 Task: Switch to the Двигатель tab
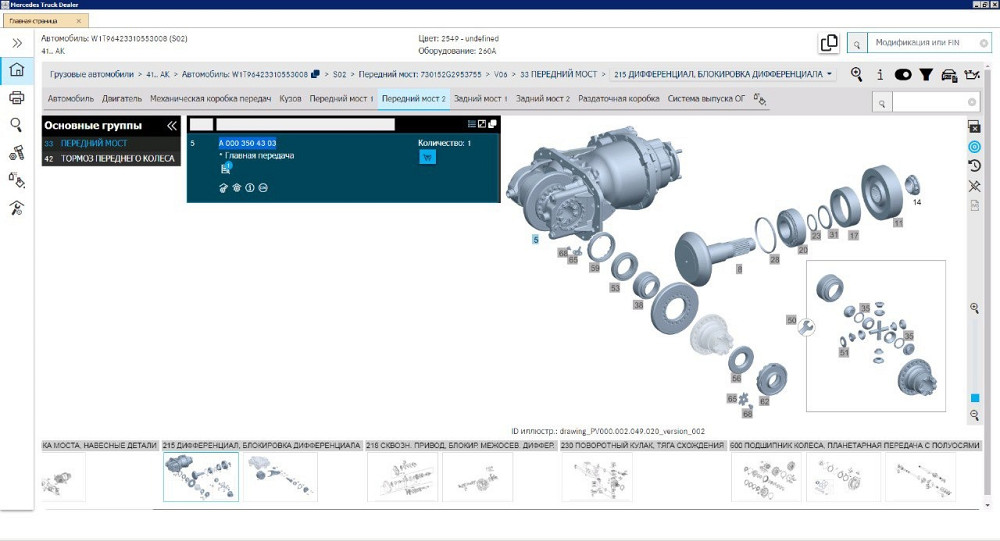coord(122,99)
